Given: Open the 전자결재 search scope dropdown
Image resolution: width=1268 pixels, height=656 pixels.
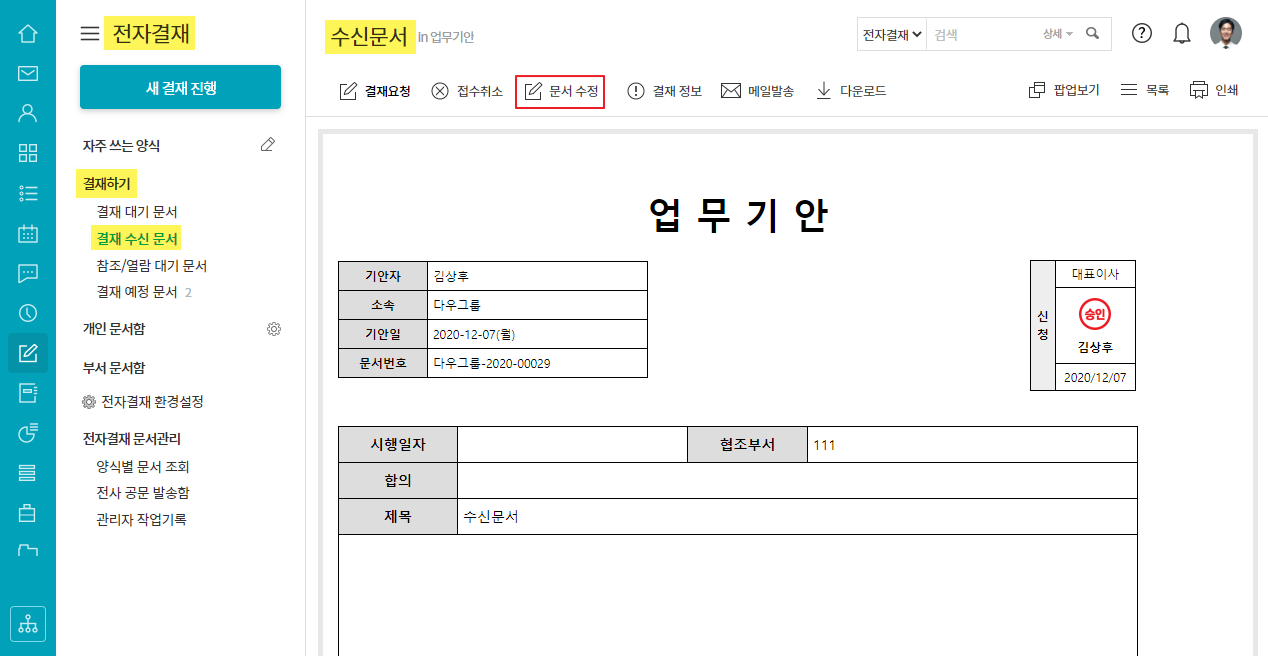Looking at the screenshot, I should pos(892,34).
